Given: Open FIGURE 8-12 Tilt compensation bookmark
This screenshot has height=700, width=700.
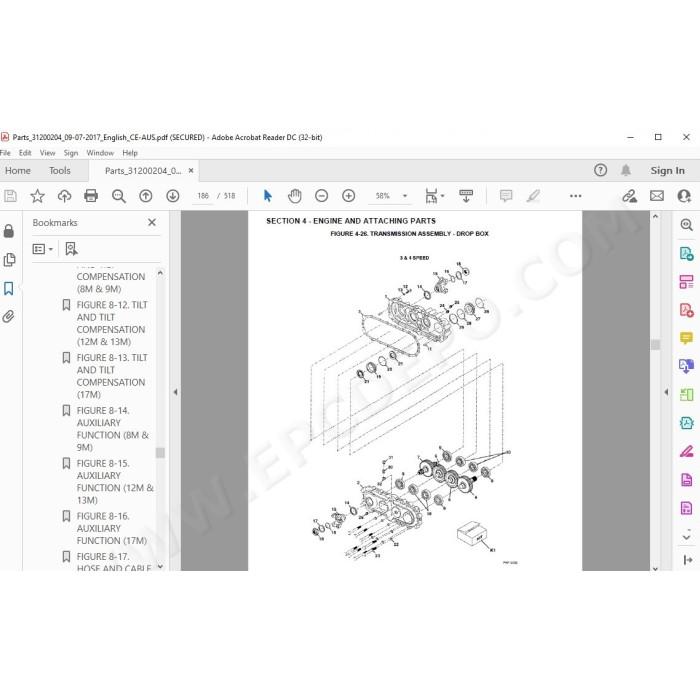Looking at the screenshot, I should [x=112, y=323].
